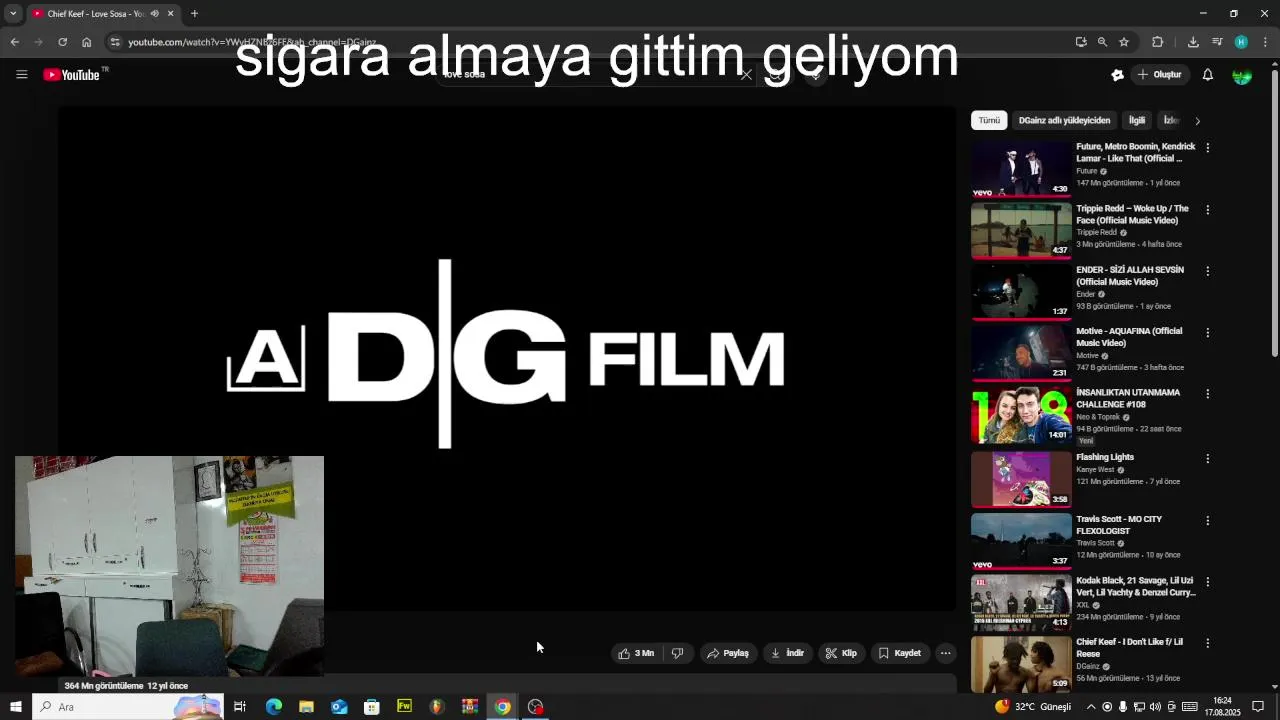Open options menu for Motive AQUAFINA
1280x720 pixels.
click(1207, 332)
